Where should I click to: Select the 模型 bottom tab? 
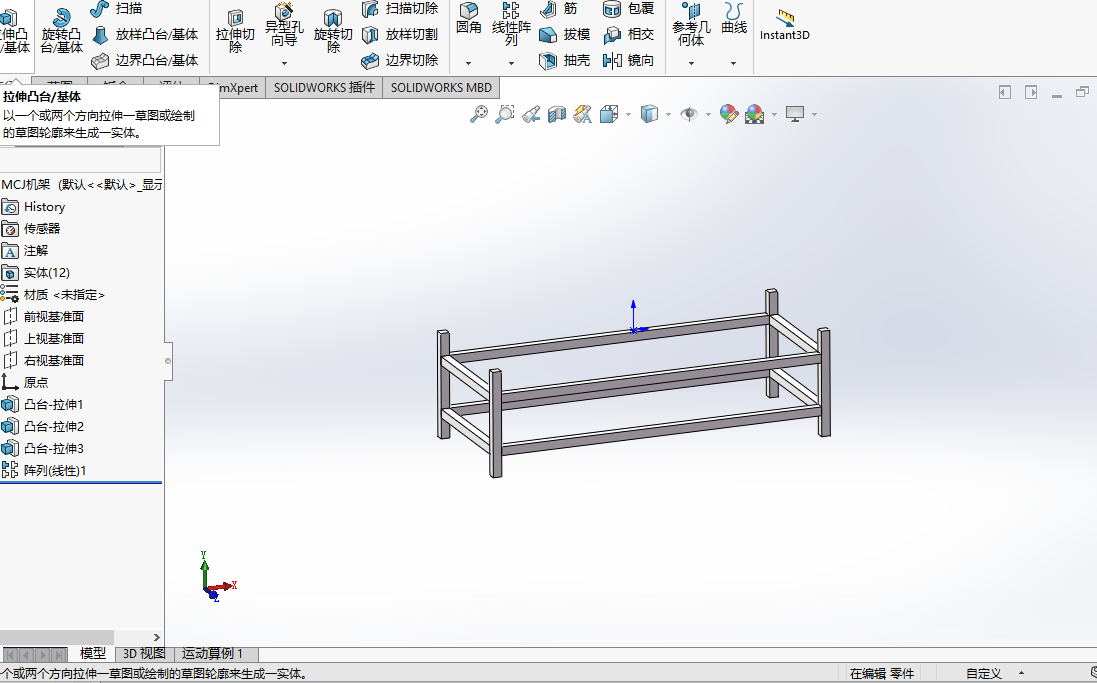pyautogui.click(x=92, y=654)
